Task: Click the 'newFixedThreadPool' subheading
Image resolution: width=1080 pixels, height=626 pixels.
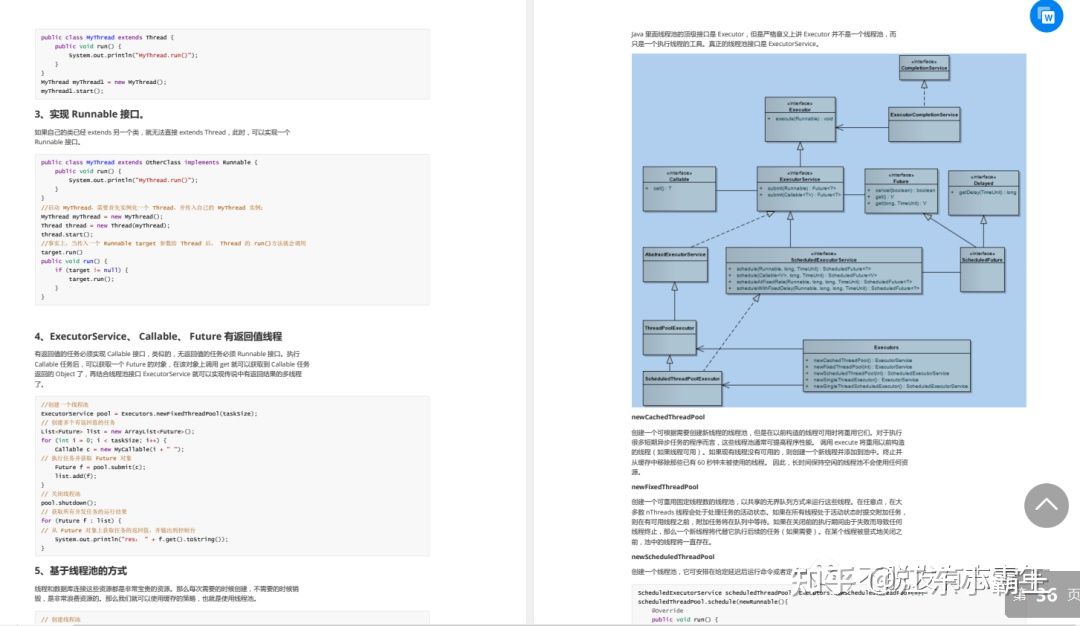Action: (x=665, y=487)
